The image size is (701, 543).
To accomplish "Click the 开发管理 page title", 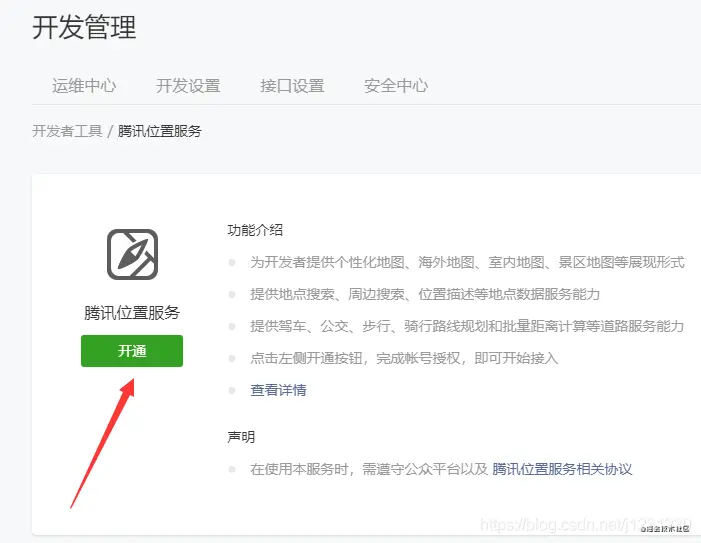I will (84, 27).
